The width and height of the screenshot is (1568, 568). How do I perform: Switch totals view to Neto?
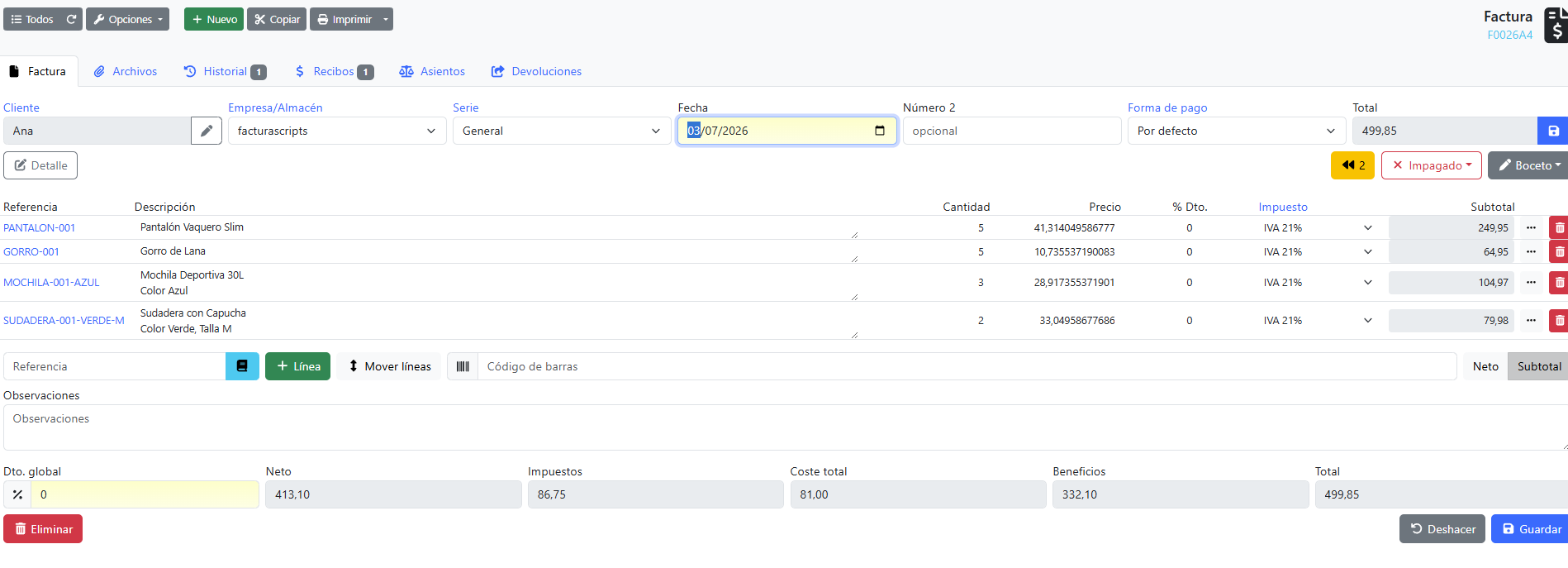tap(1485, 366)
